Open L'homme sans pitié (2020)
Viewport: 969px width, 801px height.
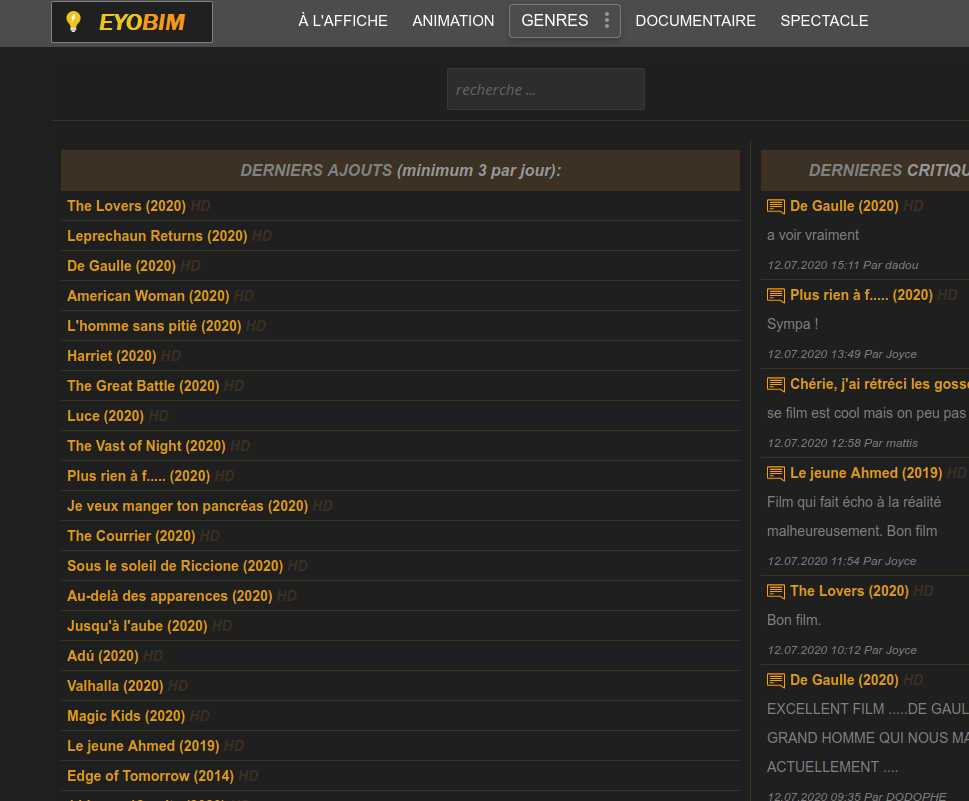pos(154,326)
